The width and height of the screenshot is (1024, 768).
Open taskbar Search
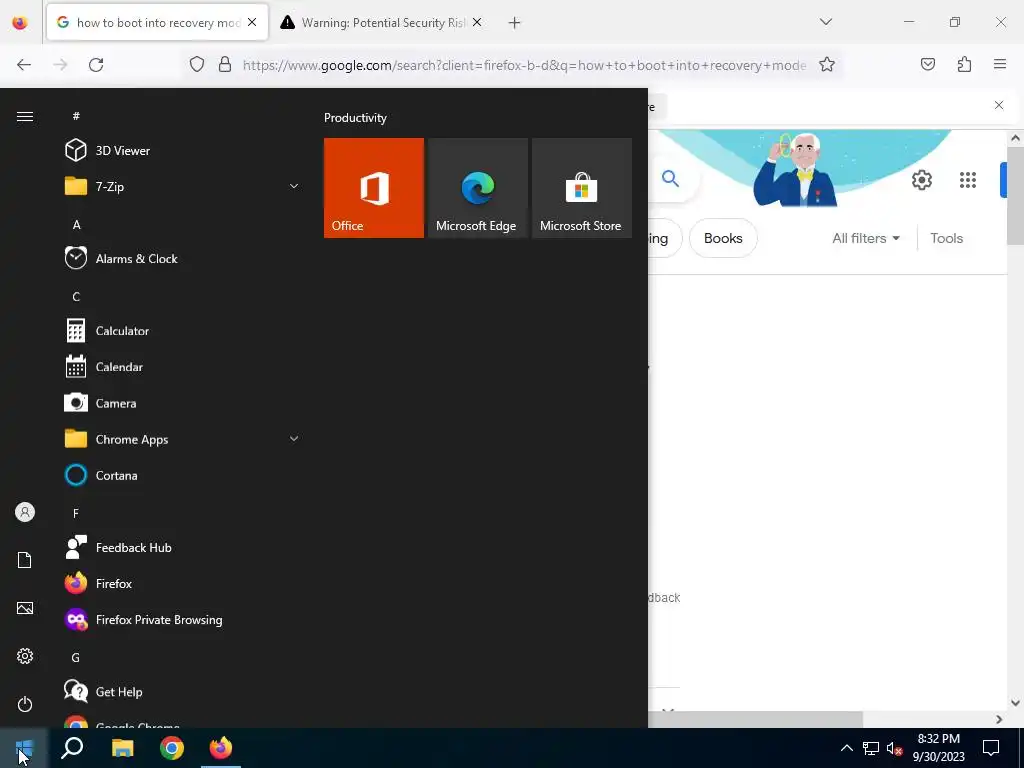(x=72, y=748)
